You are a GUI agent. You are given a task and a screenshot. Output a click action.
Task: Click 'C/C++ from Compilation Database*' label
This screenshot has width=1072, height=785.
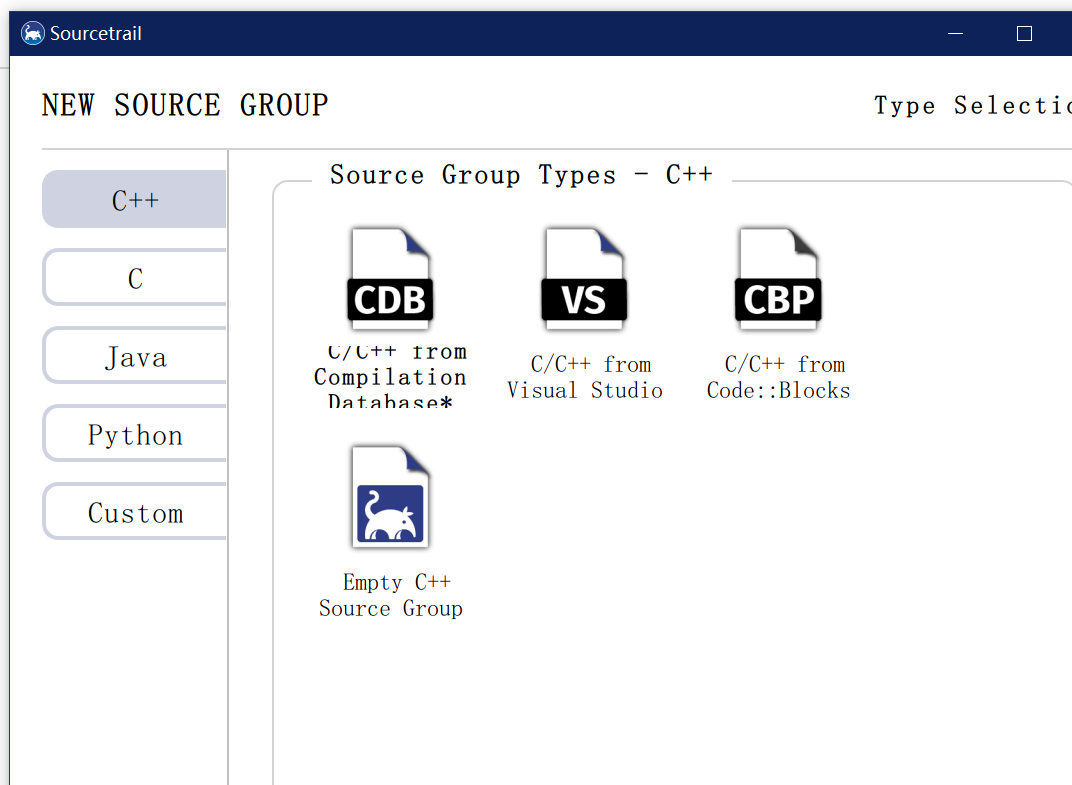[x=390, y=377]
